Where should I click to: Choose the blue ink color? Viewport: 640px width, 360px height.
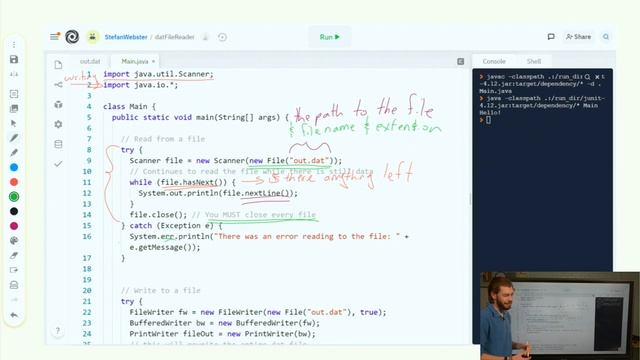[14, 167]
